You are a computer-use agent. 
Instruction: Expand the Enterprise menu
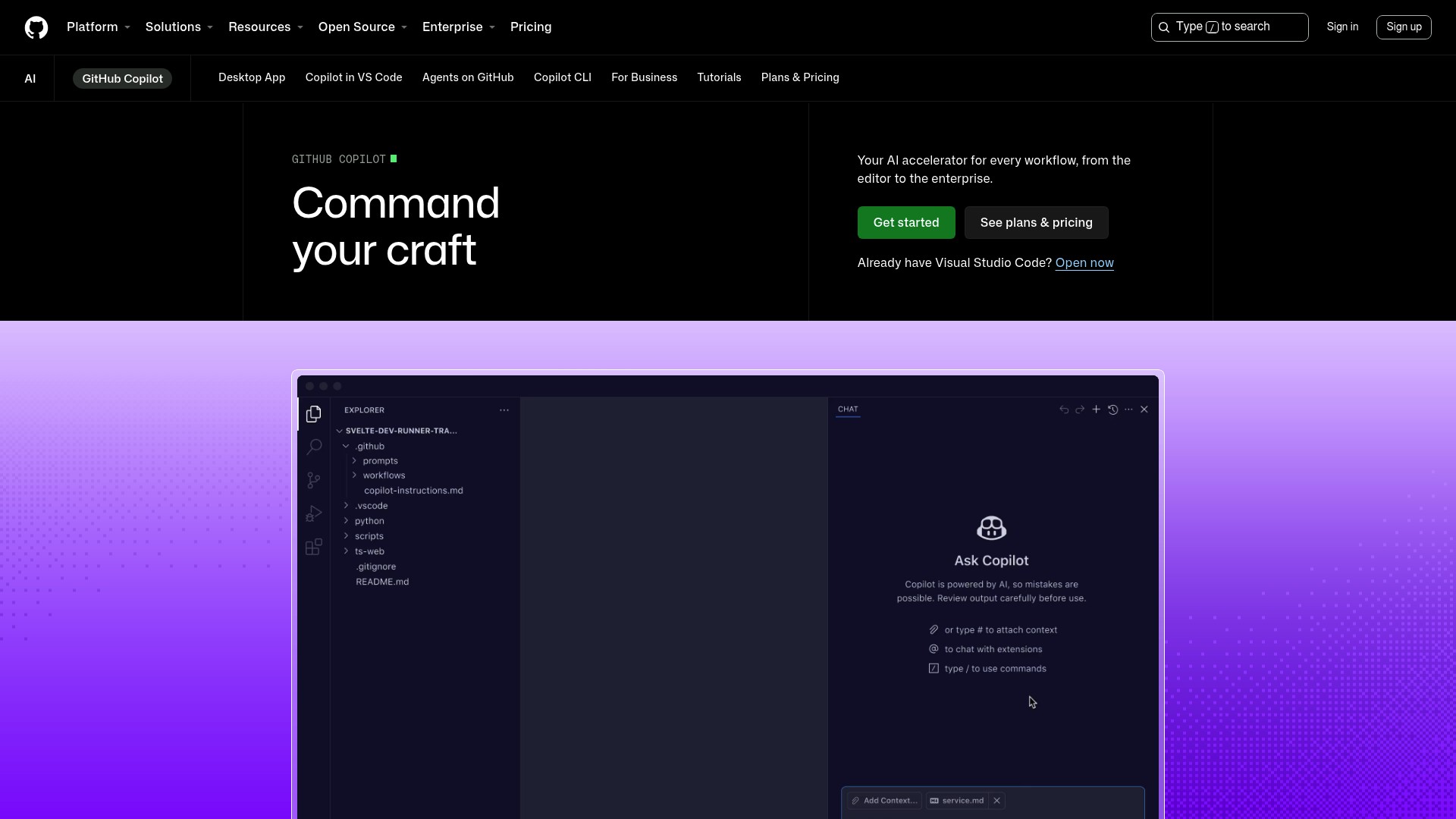coord(459,27)
